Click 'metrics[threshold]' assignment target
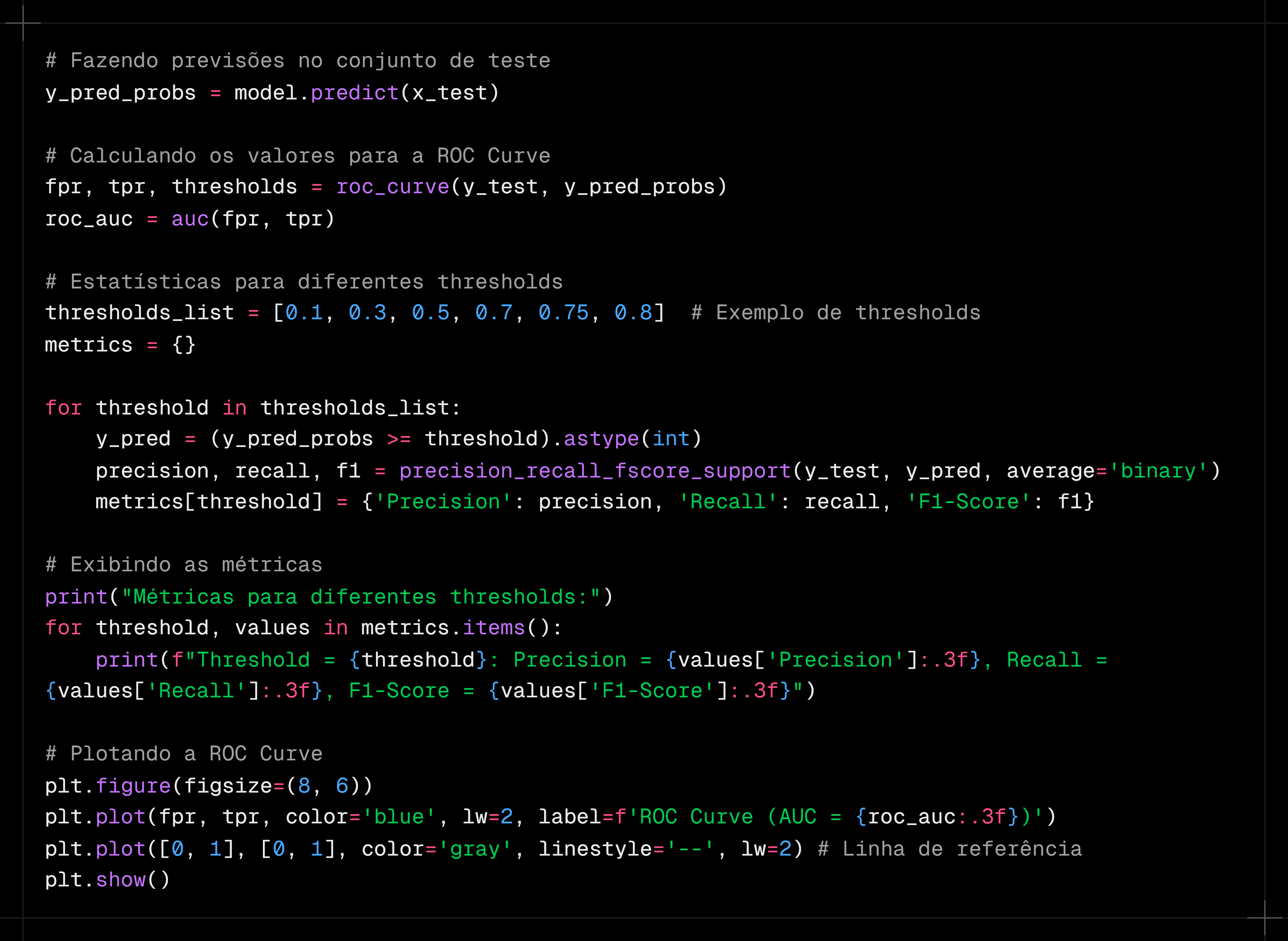 click(209, 501)
